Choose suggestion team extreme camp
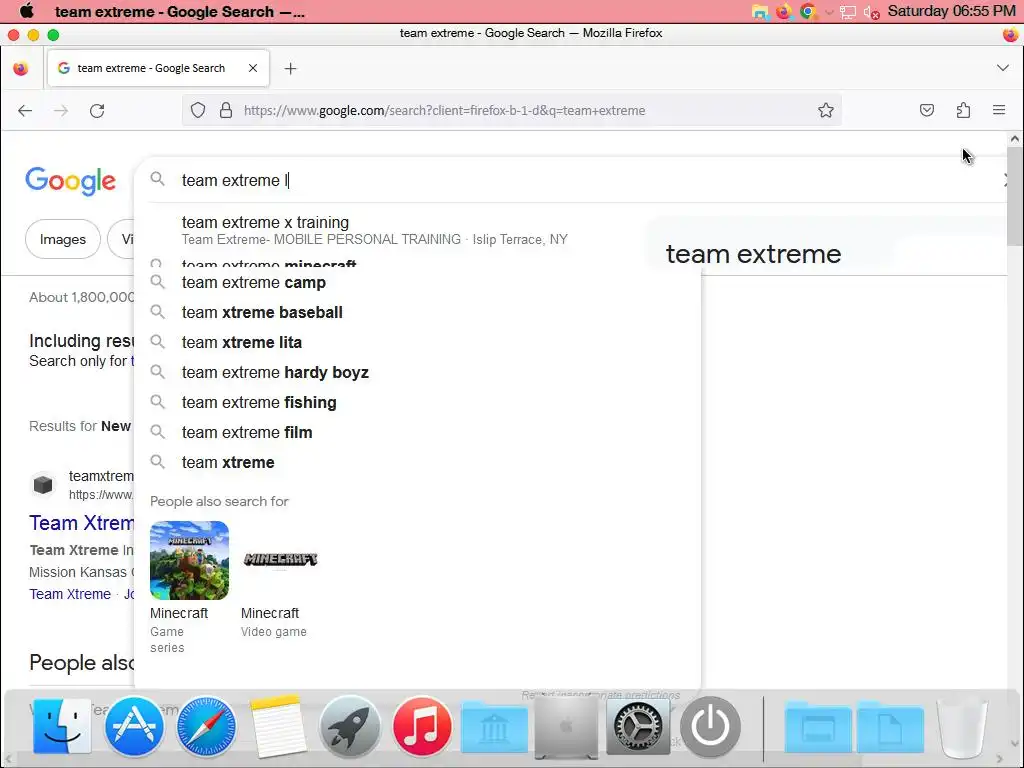 click(x=418, y=282)
